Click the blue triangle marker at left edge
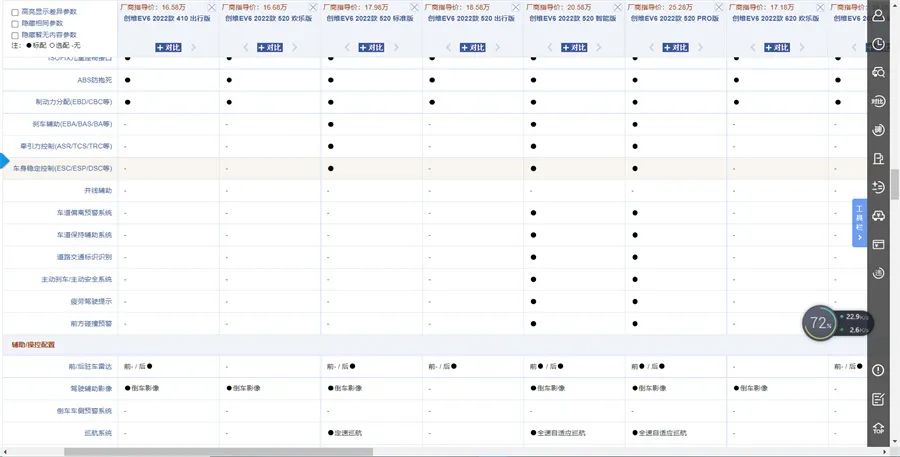The width and height of the screenshot is (900, 457). [4, 161]
